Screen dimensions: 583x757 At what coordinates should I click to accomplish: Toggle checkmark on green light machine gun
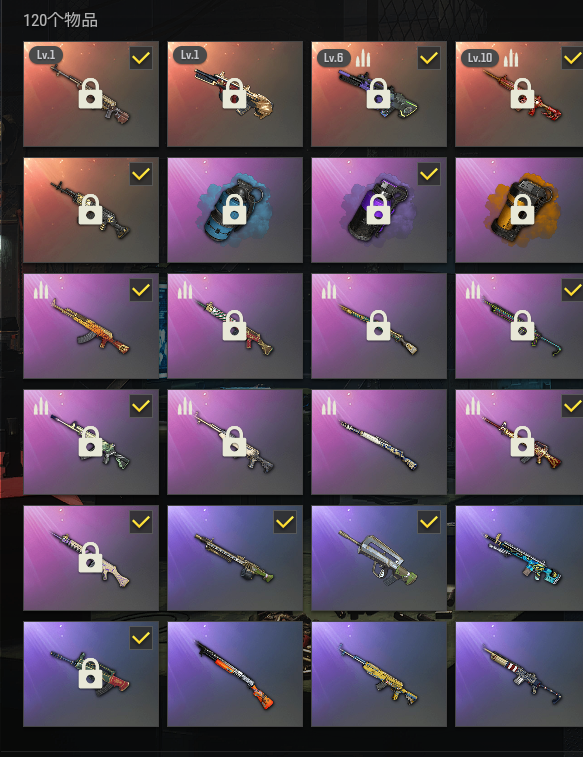click(x=285, y=522)
